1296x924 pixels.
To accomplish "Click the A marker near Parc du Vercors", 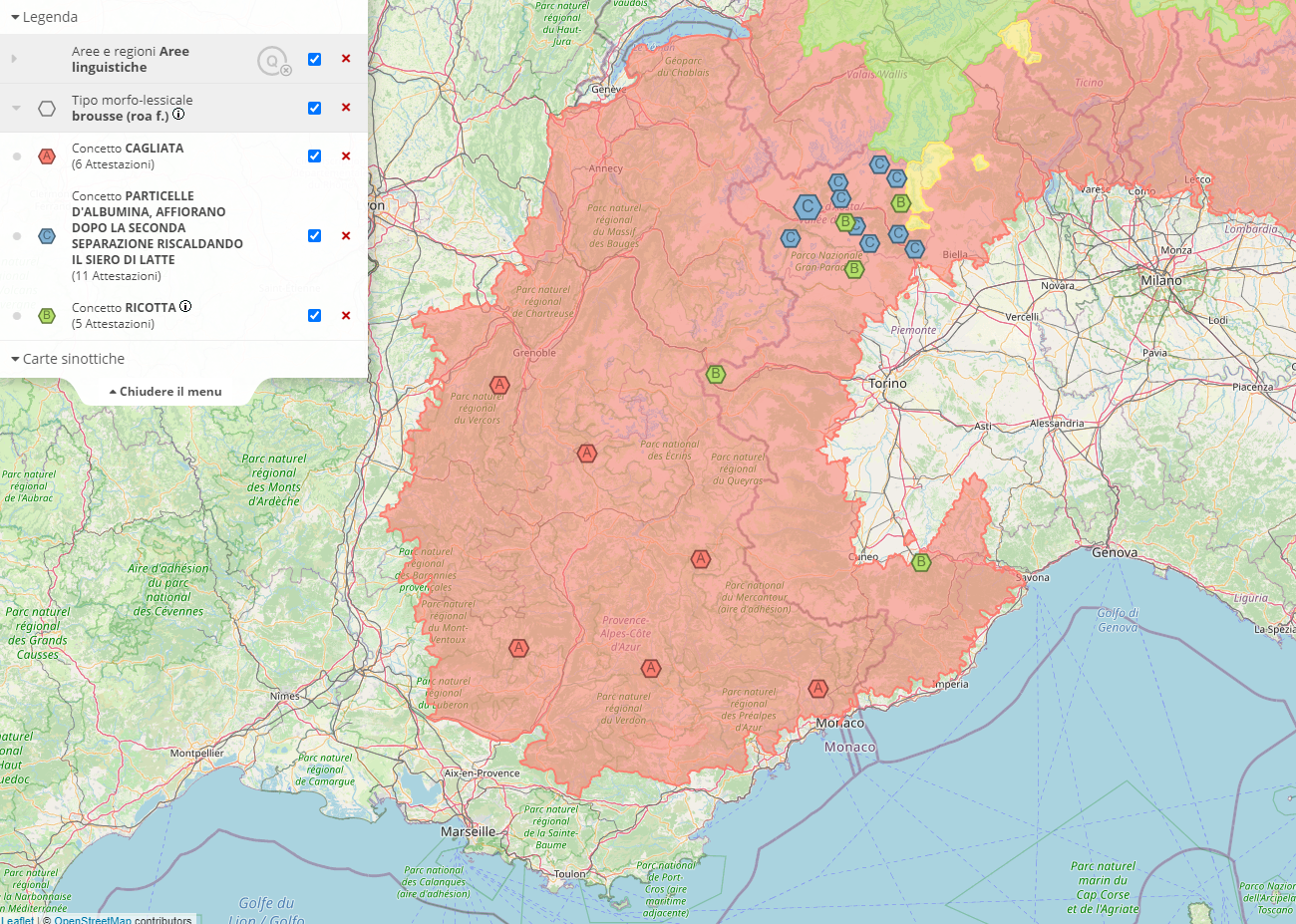I will coord(499,385).
